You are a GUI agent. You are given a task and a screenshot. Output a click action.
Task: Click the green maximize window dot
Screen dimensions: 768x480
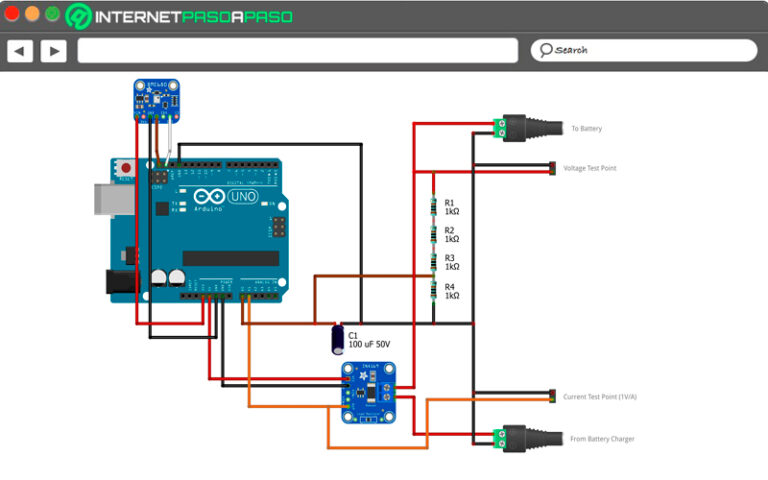(52, 14)
